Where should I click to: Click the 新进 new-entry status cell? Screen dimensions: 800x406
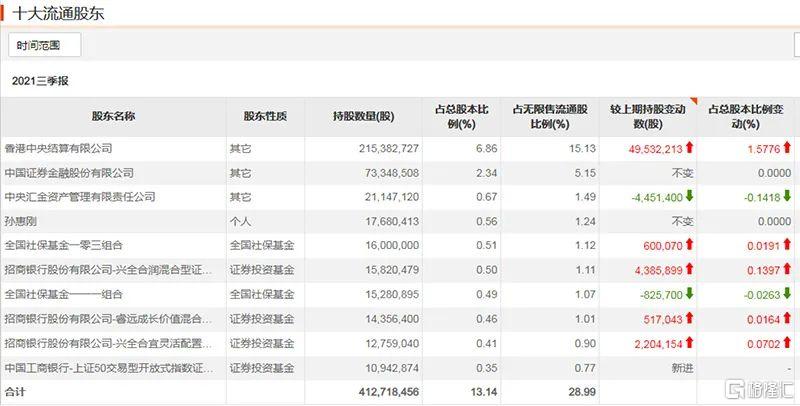[682, 368]
